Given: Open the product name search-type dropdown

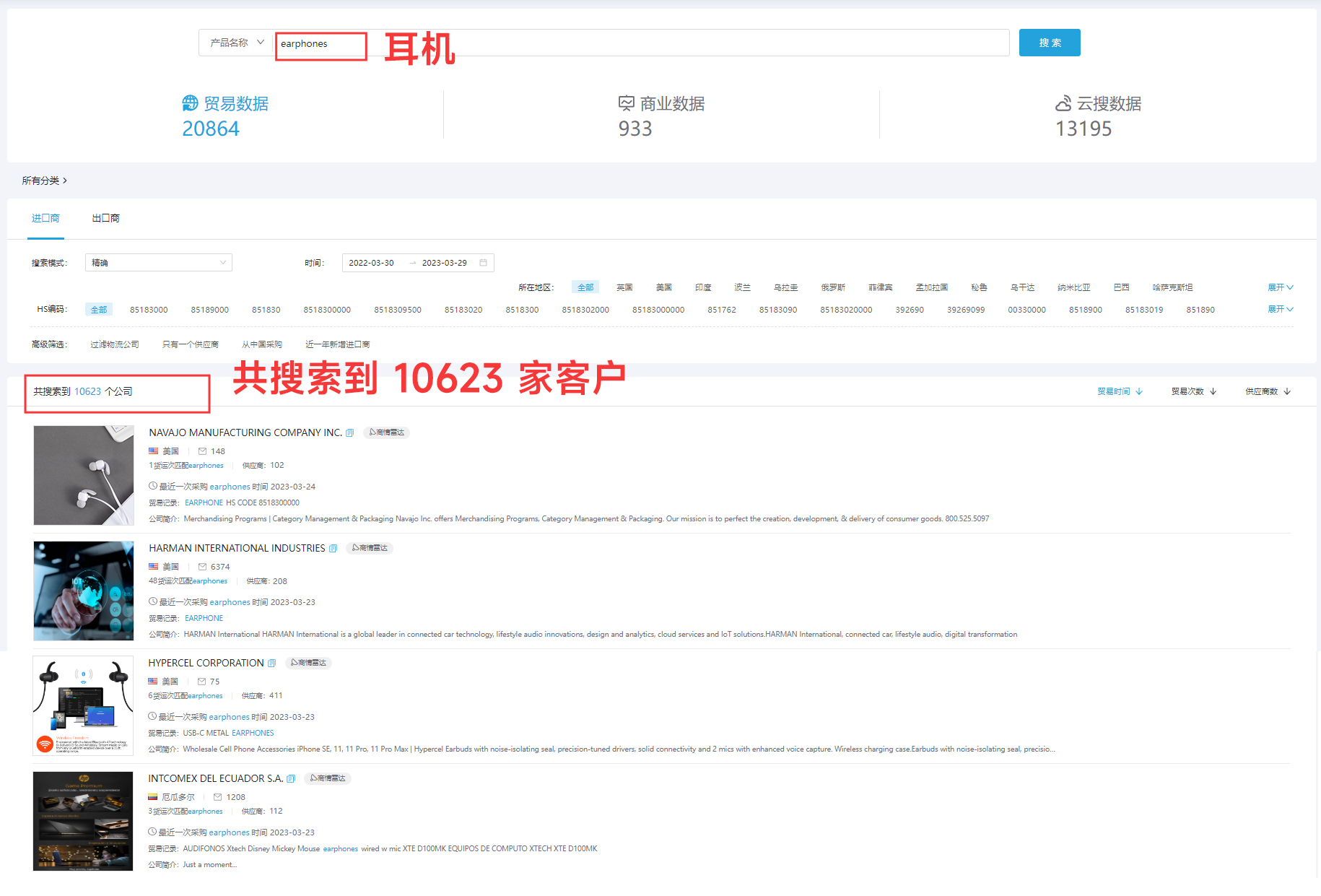Looking at the screenshot, I should [x=236, y=43].
